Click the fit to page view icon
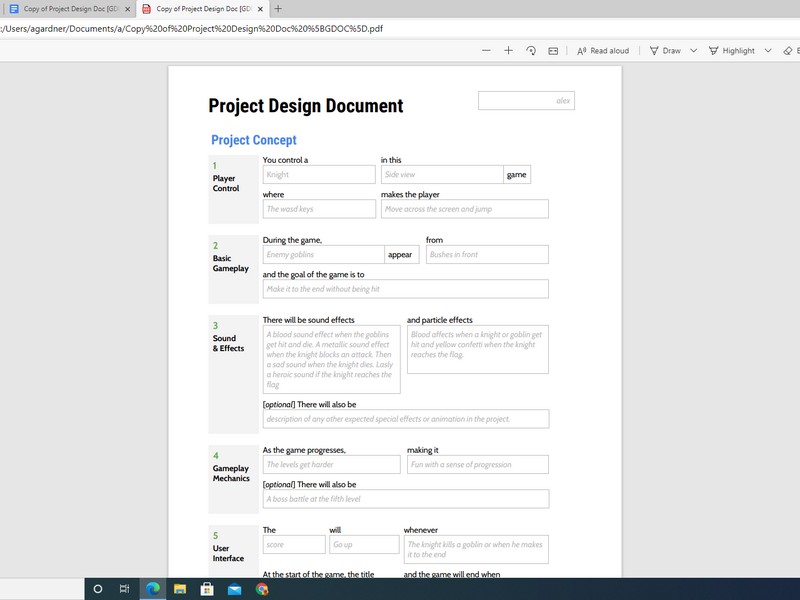 pos(553,50)
